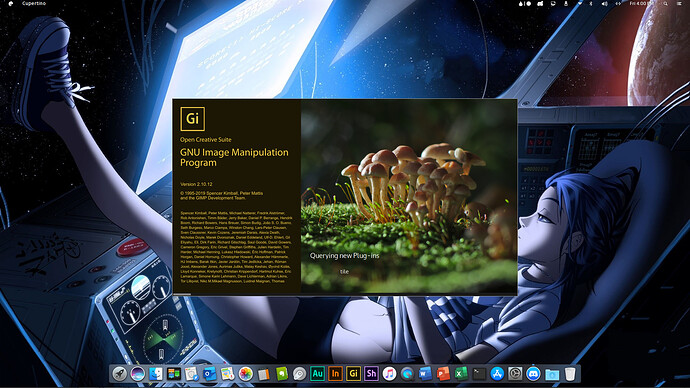690x388 pixels.
Task: Open Microsoft Word from the dock
Action: pos(425,374)
